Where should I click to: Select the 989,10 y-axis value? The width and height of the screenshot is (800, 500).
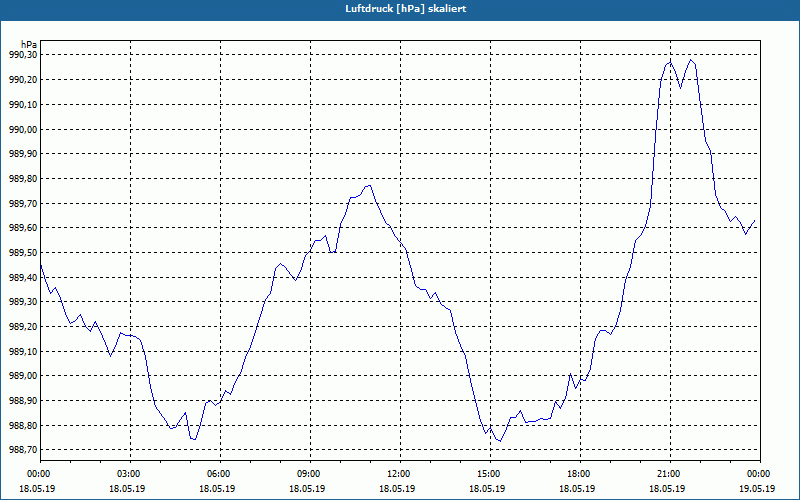[23, 351]
